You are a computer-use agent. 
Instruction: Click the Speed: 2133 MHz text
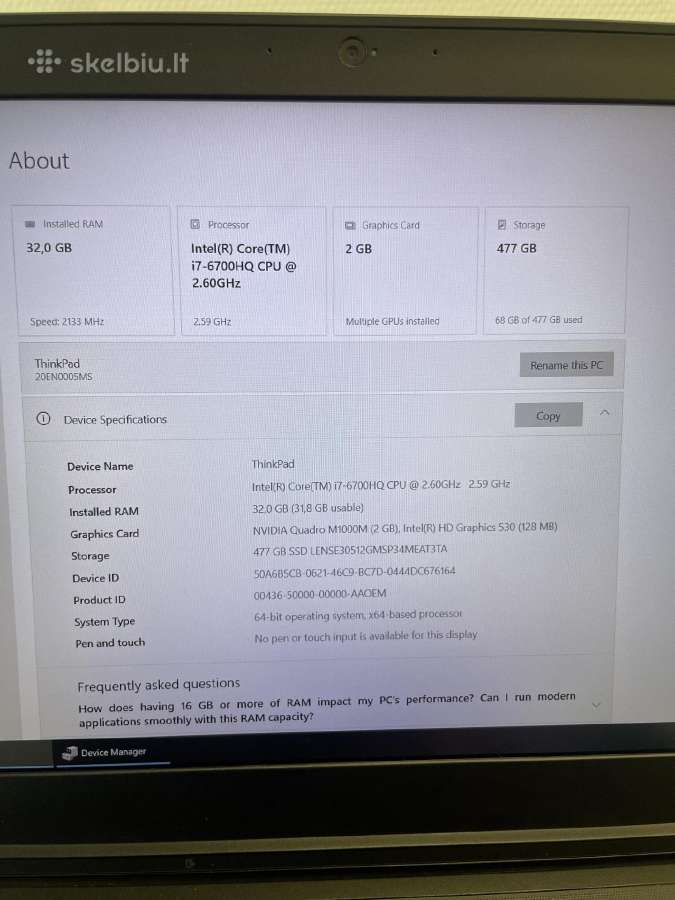click(x=67, y=321)
